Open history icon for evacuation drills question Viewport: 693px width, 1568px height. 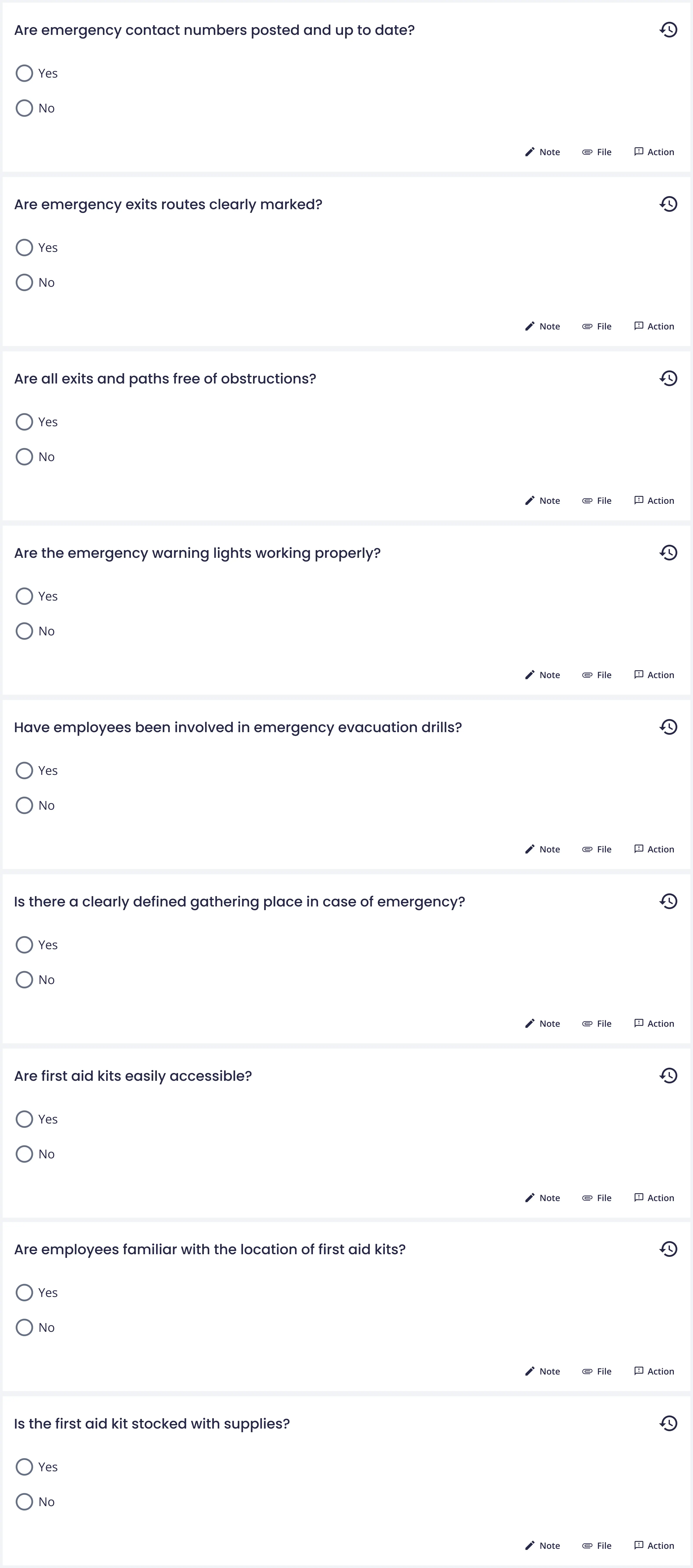click(668, 727)
